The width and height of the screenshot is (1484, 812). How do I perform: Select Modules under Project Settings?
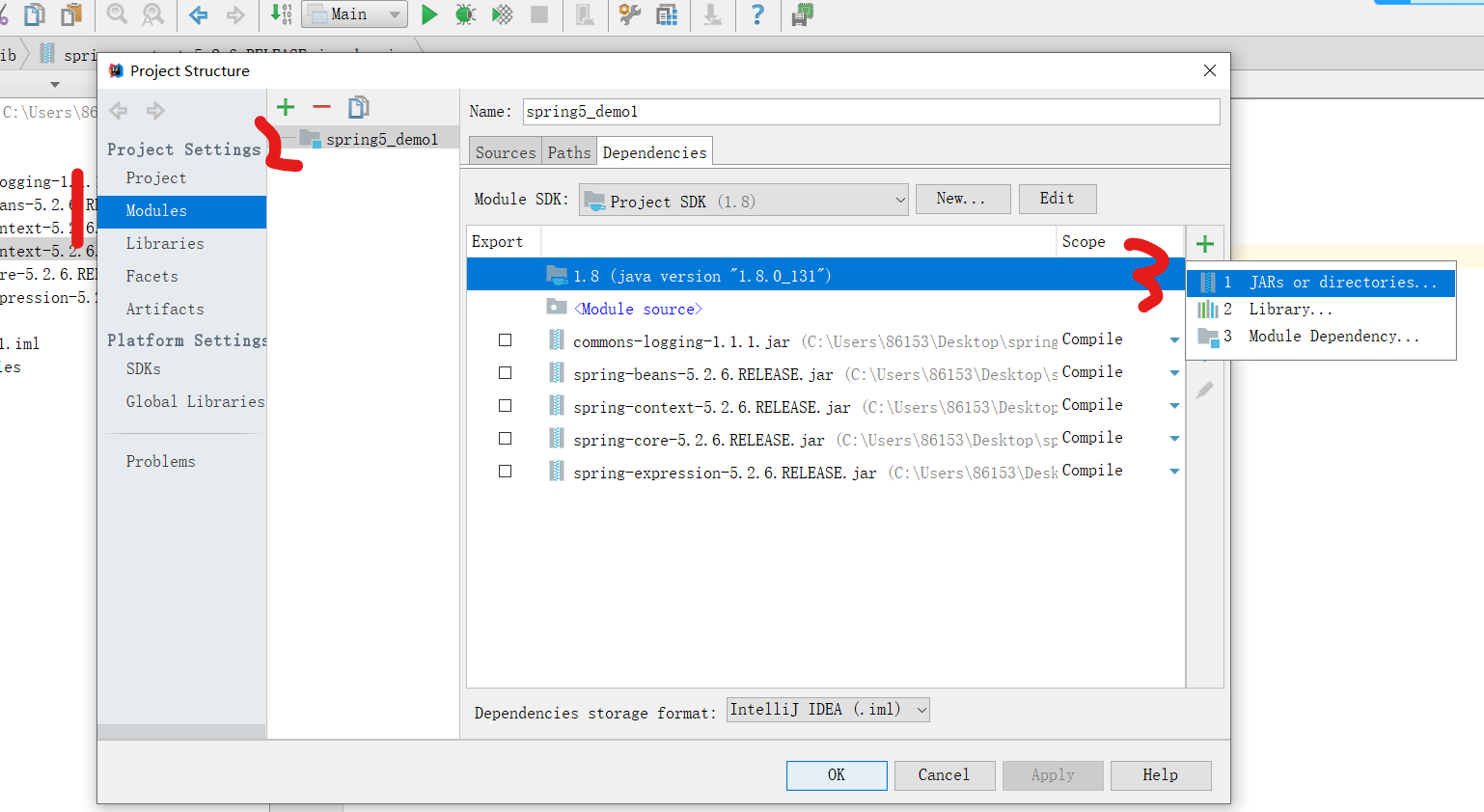pos(181,211)
